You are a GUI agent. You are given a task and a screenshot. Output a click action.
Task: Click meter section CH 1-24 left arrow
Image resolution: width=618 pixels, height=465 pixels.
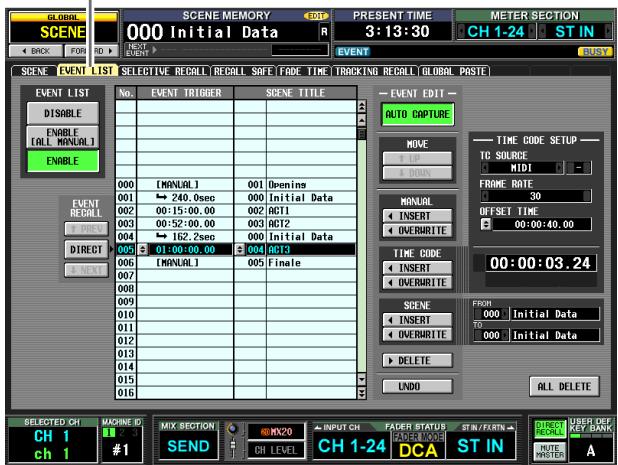coord(461,31)
